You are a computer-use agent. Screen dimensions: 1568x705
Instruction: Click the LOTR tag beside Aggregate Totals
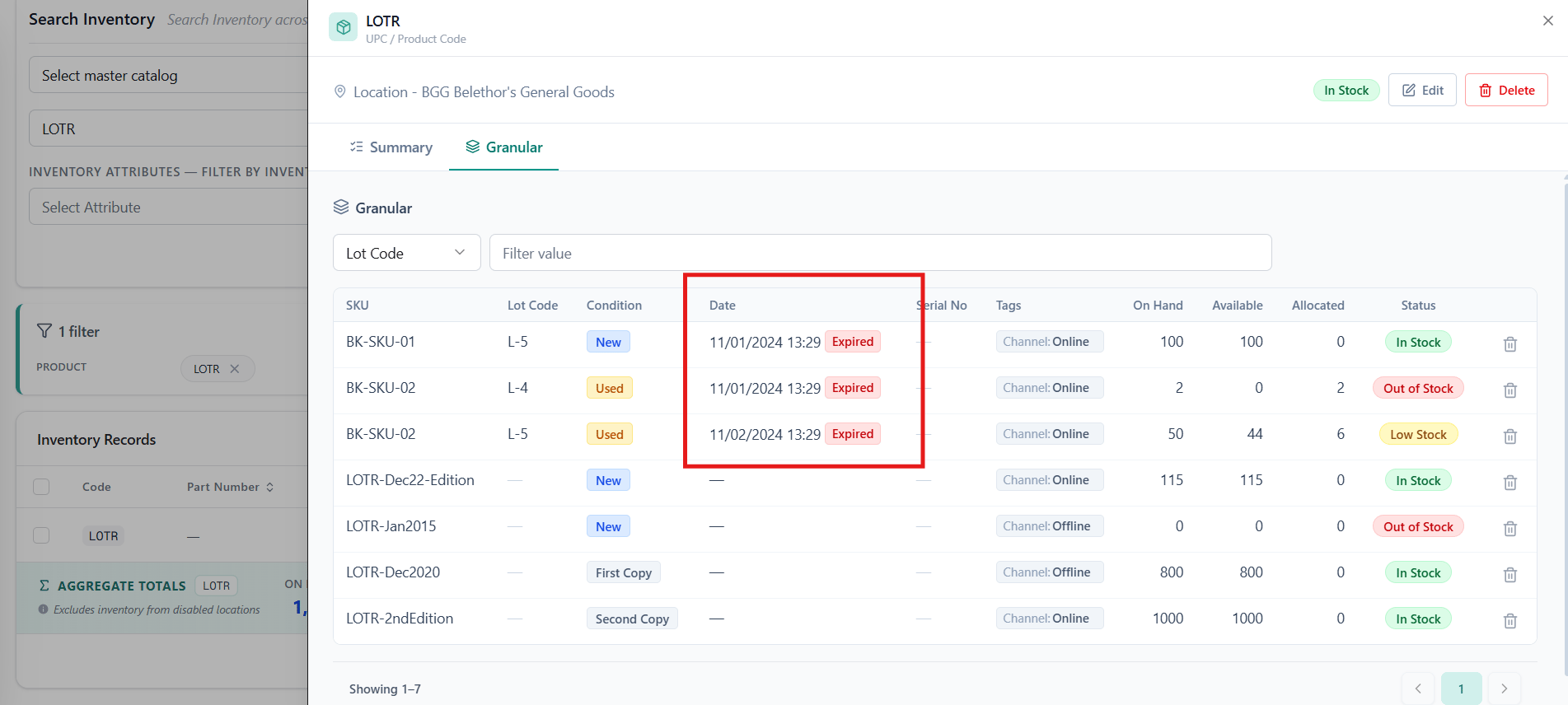(x=217, y=586)
